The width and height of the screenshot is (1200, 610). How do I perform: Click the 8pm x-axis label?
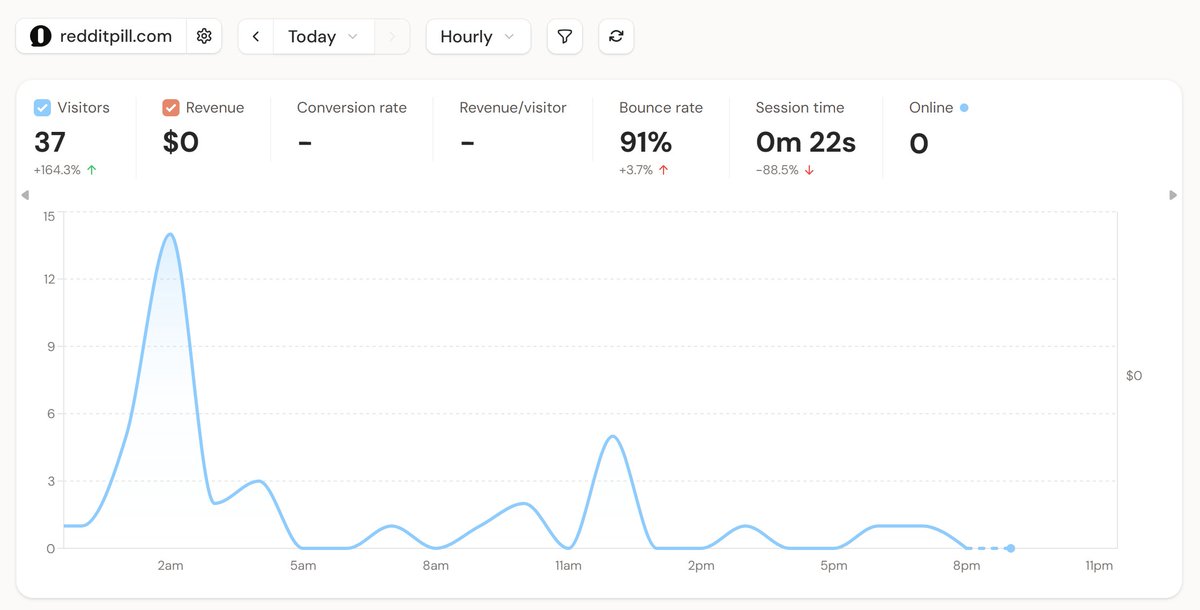(x=966, y=566)
